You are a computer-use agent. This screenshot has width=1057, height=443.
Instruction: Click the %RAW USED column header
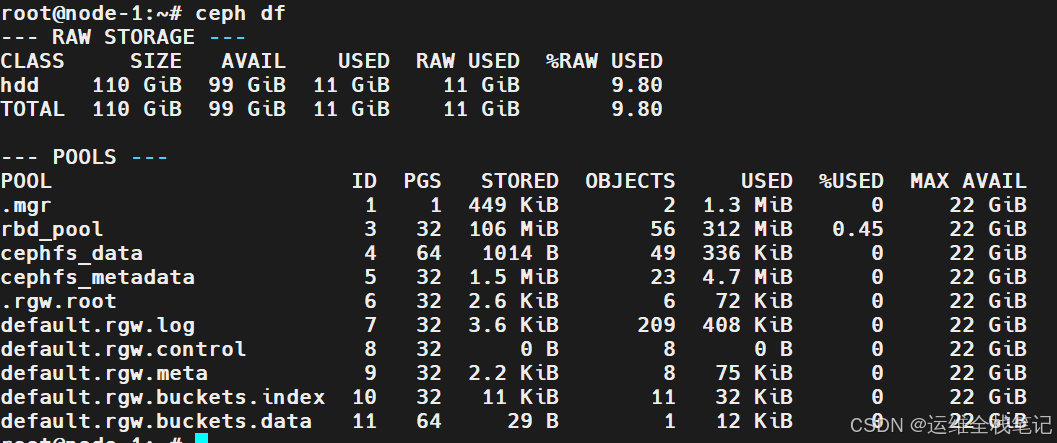[x=605, y=61]
